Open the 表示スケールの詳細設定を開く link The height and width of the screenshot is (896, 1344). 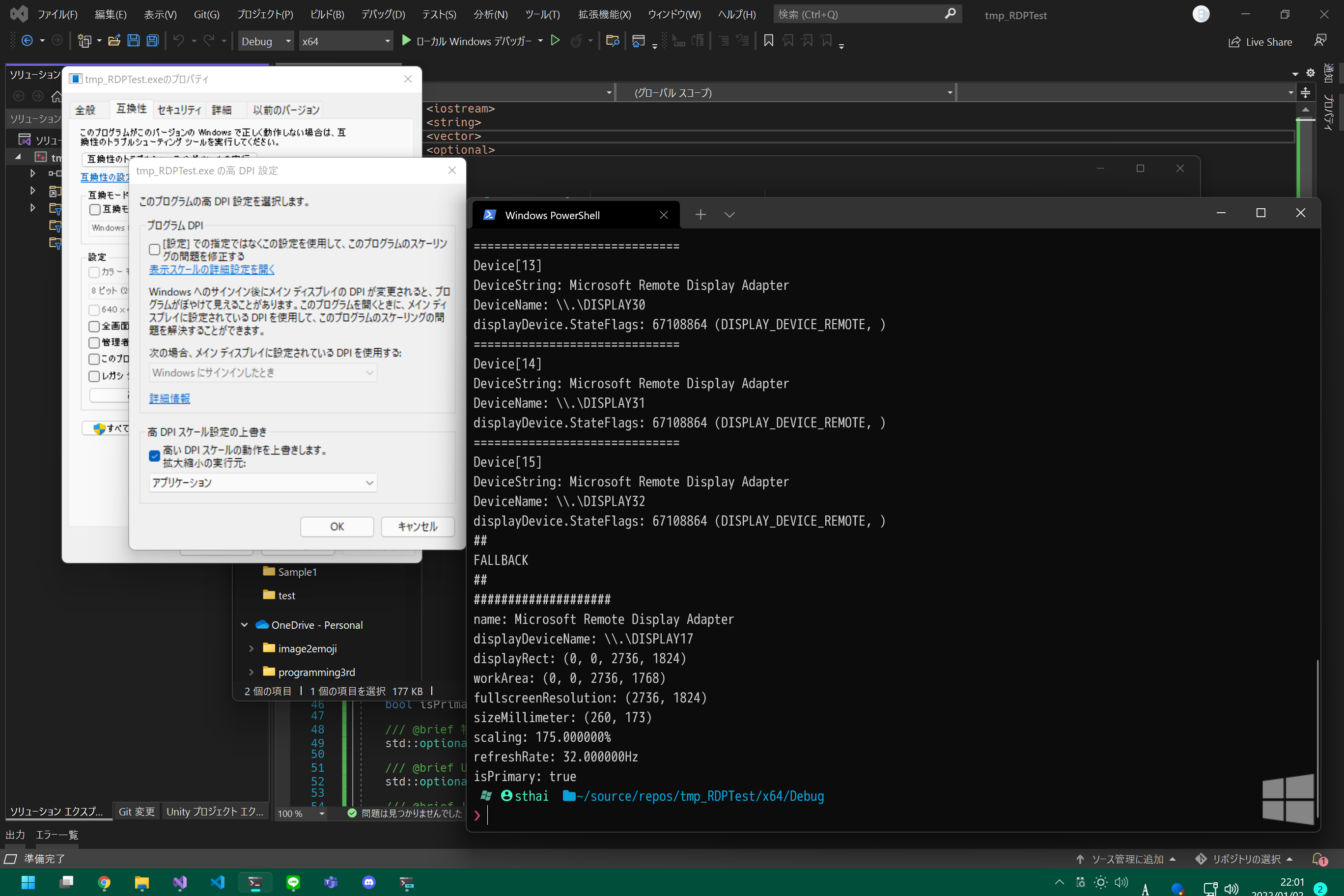211,269
